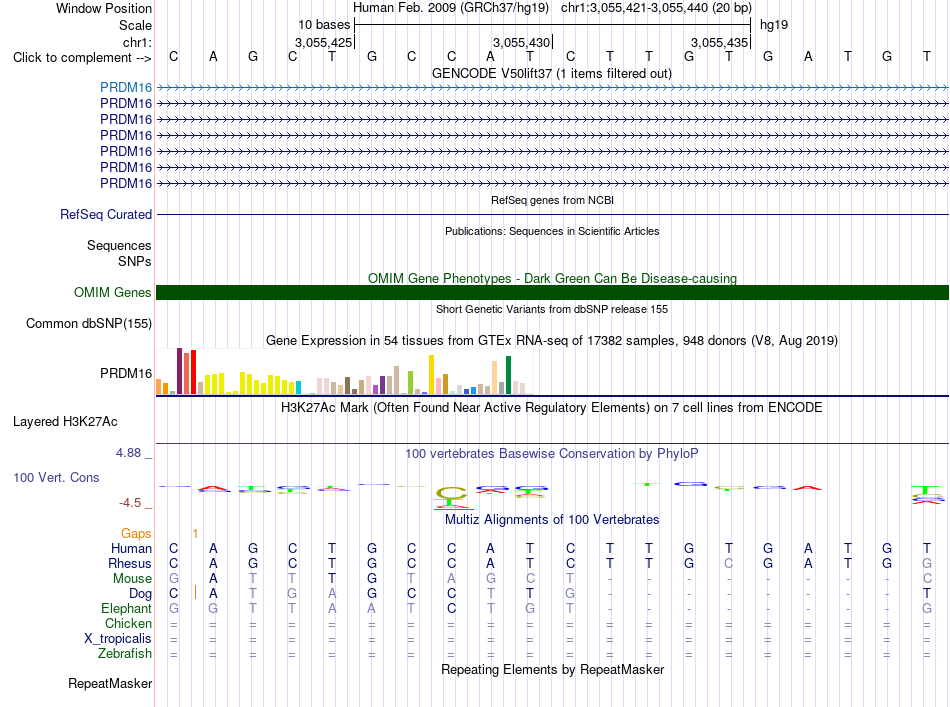
Task: Click PRDM16 label beside the GTEx bar chart
Action: point(126,373)
